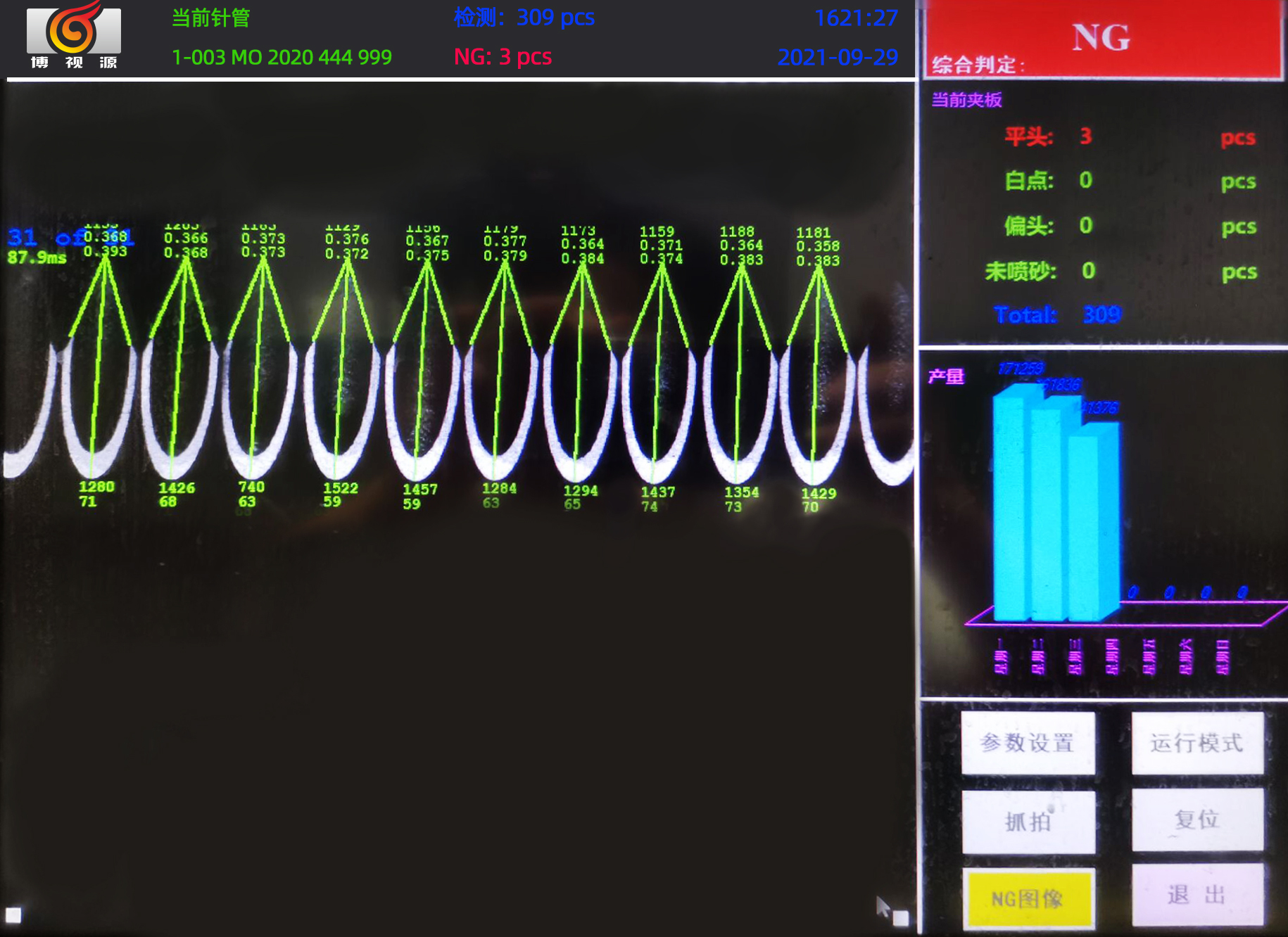Click the 白点 defect row label
1288x937 pixels.
pos(1029,181)
